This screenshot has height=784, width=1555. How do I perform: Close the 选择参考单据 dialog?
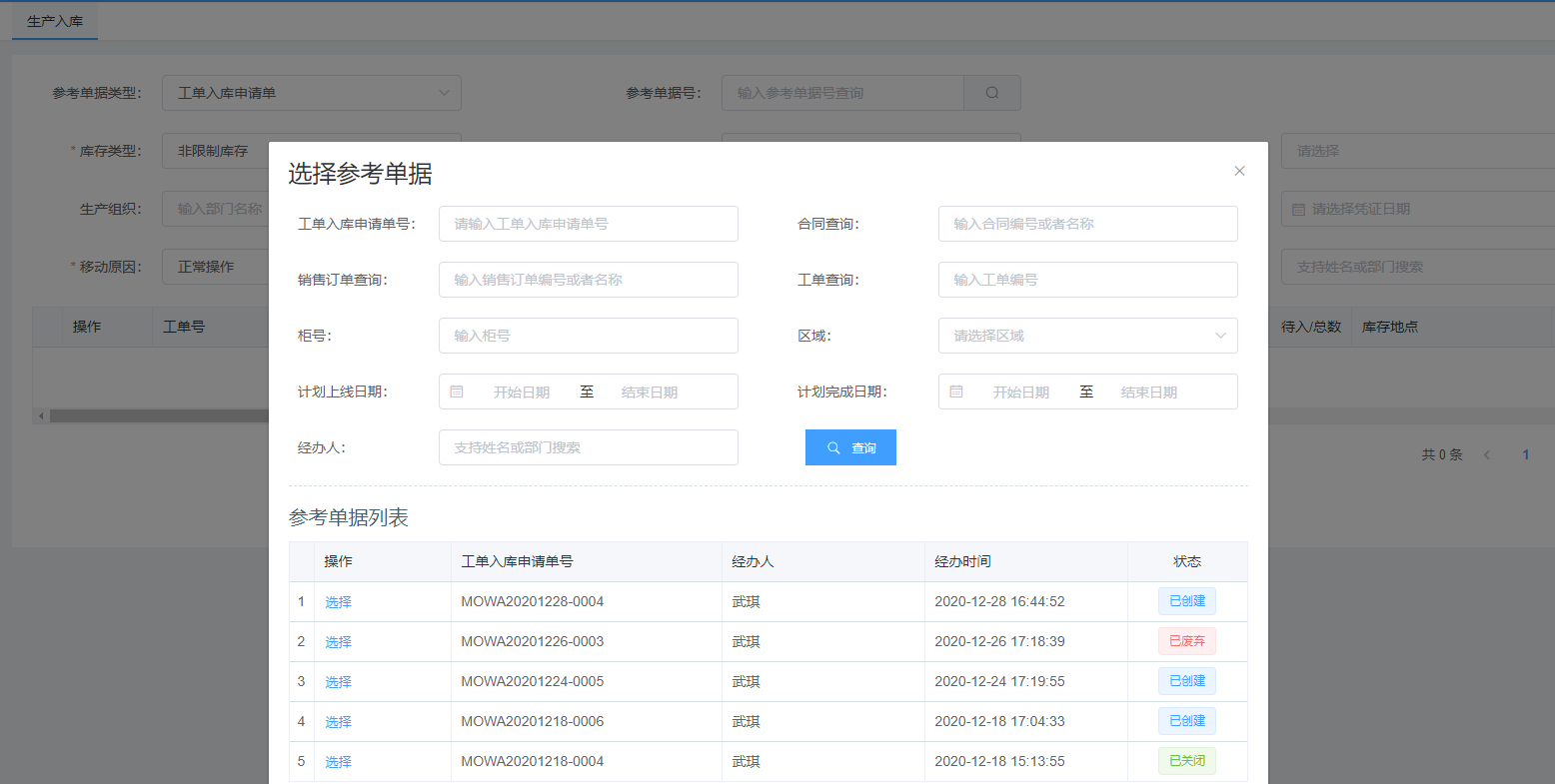pos(1239,171)
